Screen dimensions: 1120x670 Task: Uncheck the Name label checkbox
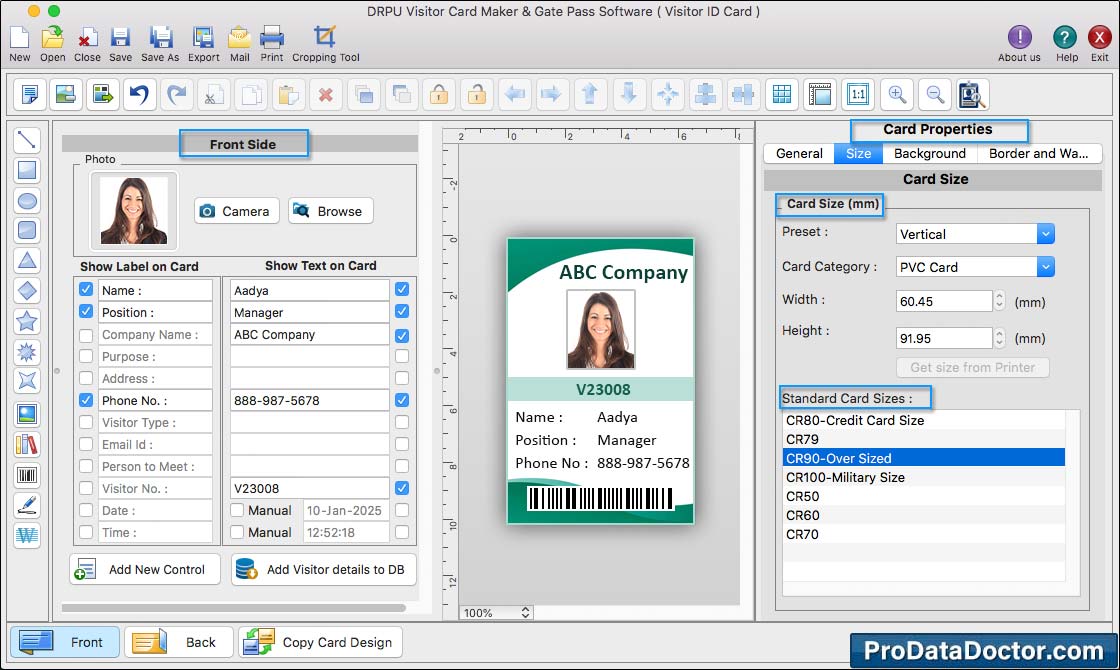coord(86,289)
